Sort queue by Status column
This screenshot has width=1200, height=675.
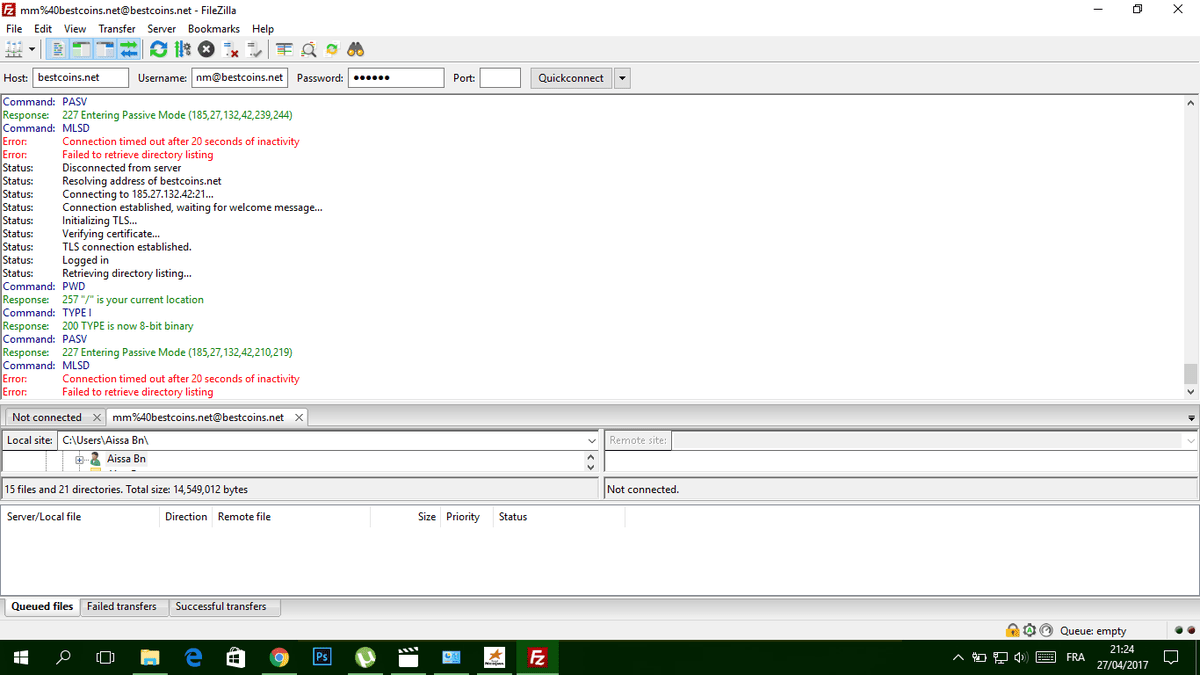559,517
